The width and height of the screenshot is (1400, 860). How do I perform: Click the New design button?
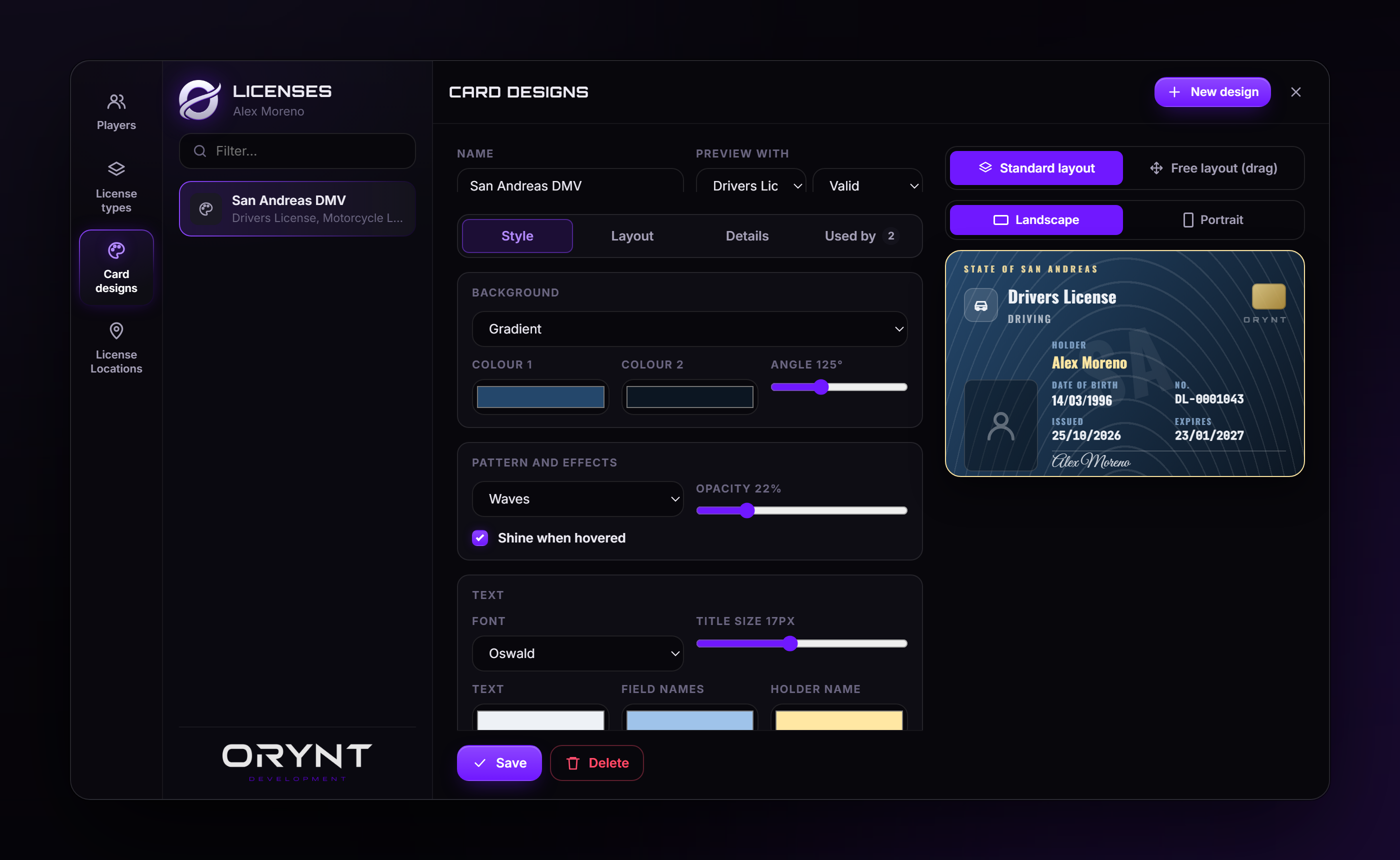tap(1212, 92)
